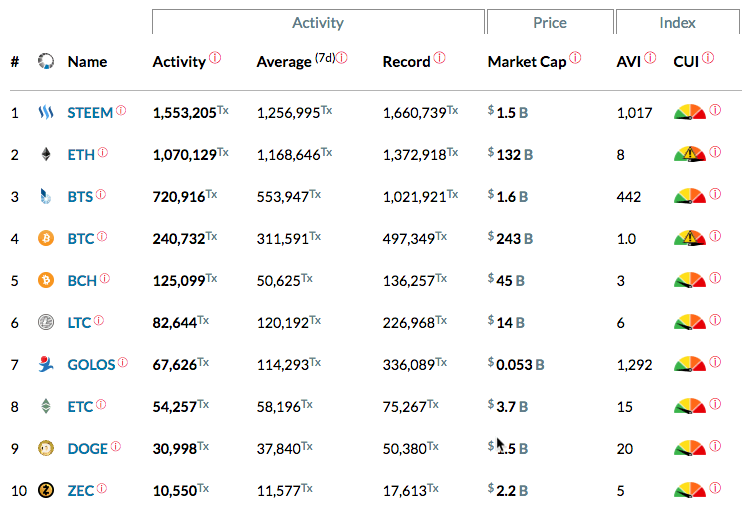Click CUI info icon in ZEC row
This screenshot has height=511, width=751.
tap(715, 488)
